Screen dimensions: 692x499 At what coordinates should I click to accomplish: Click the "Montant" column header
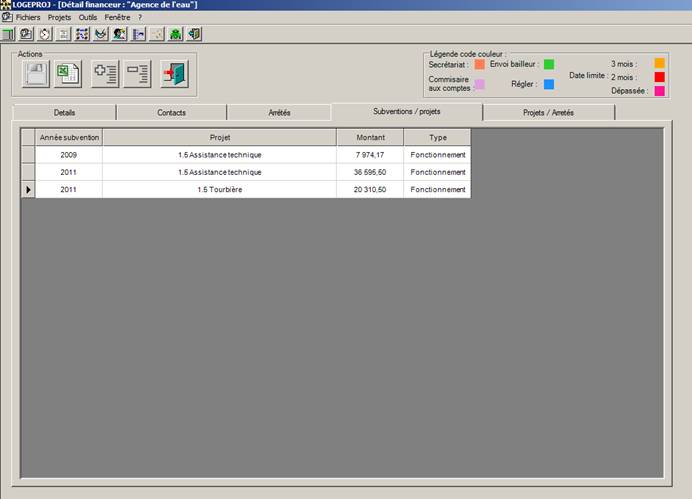point(369,137)
